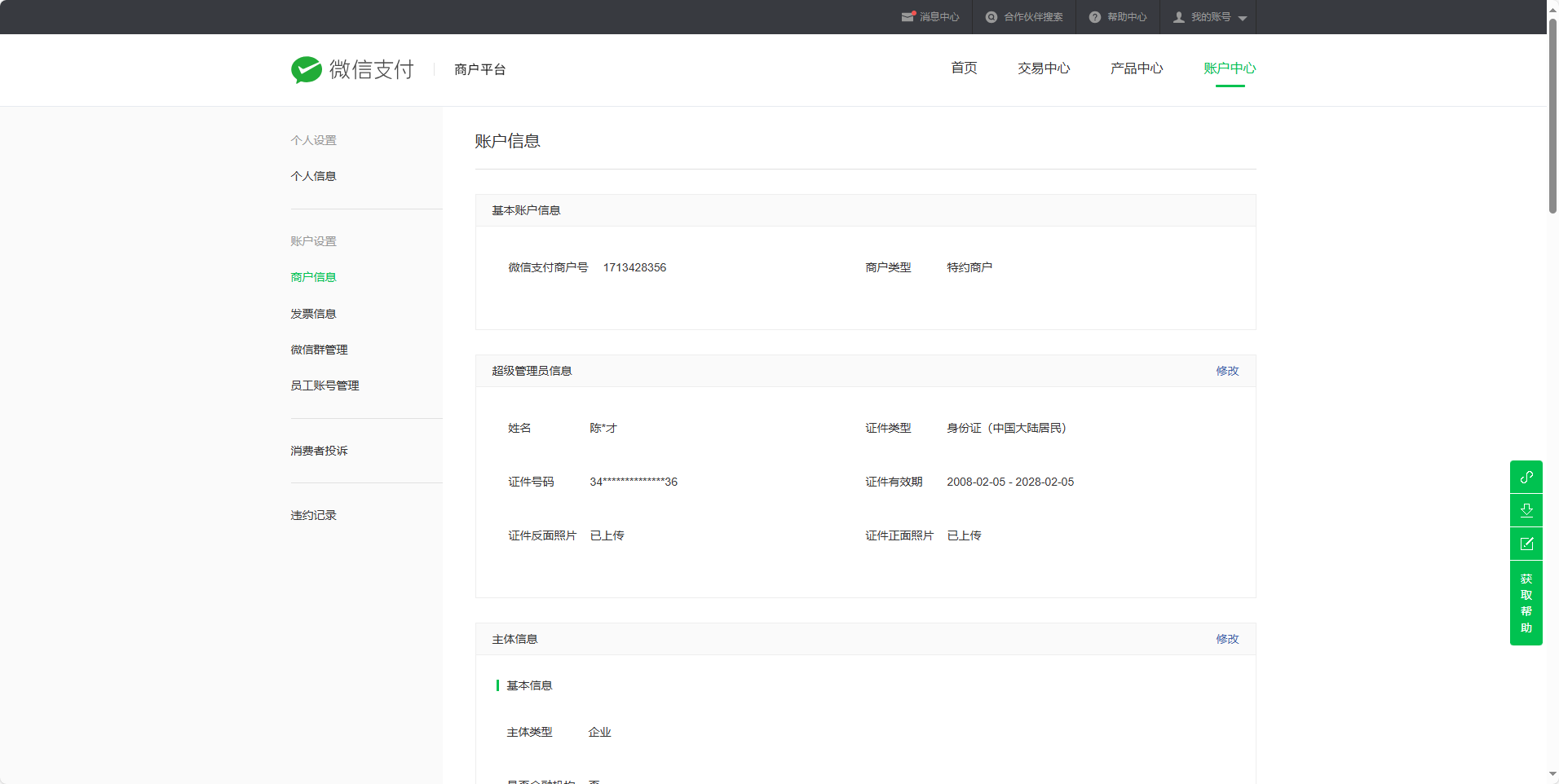The width and height of the screenshot is (1559, 784).
Task: Click the green download icon in floating sidebar
Action: click(1526, 510)
